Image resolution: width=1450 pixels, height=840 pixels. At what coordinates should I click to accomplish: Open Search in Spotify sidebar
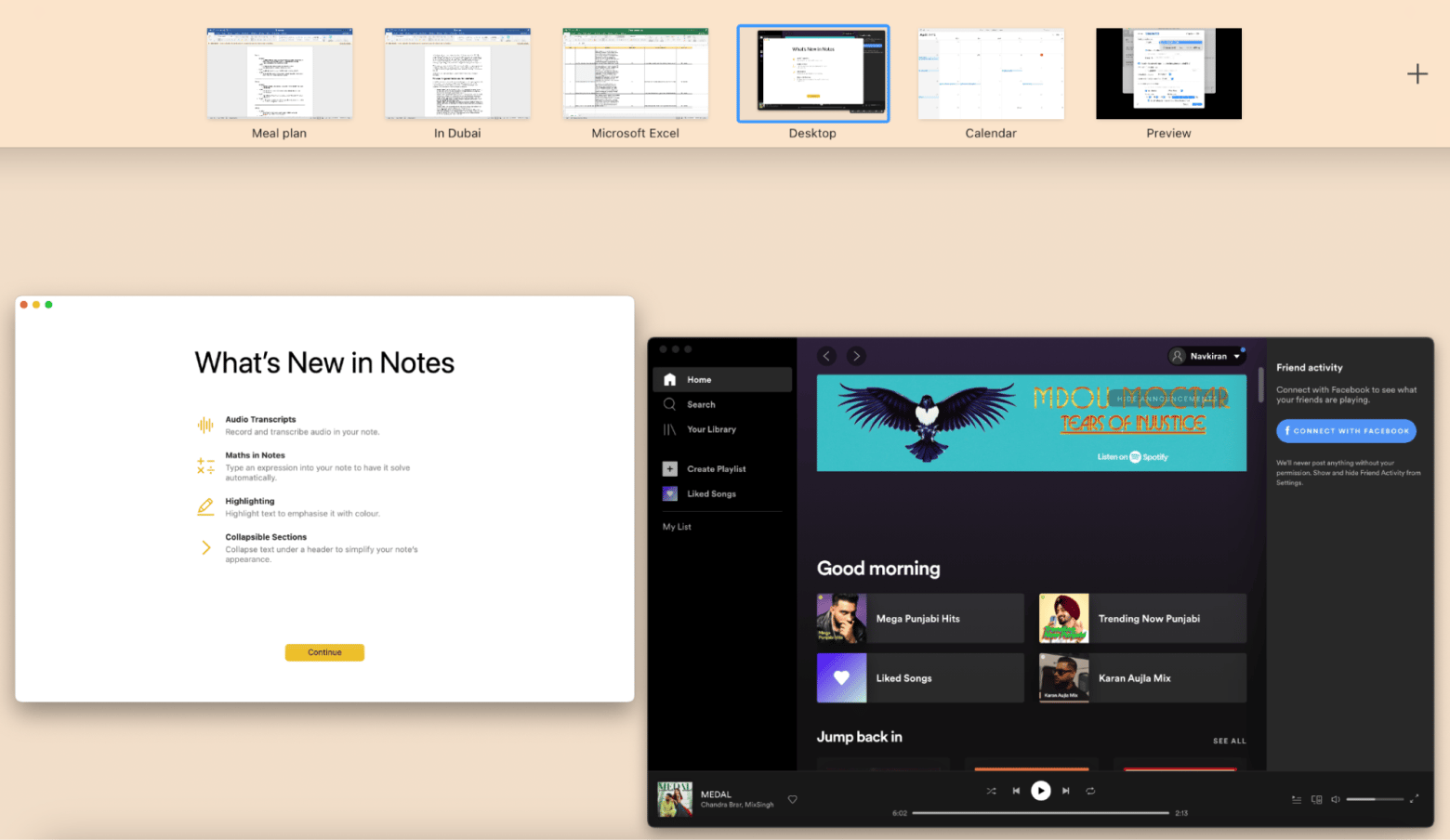tap(701, 404)
